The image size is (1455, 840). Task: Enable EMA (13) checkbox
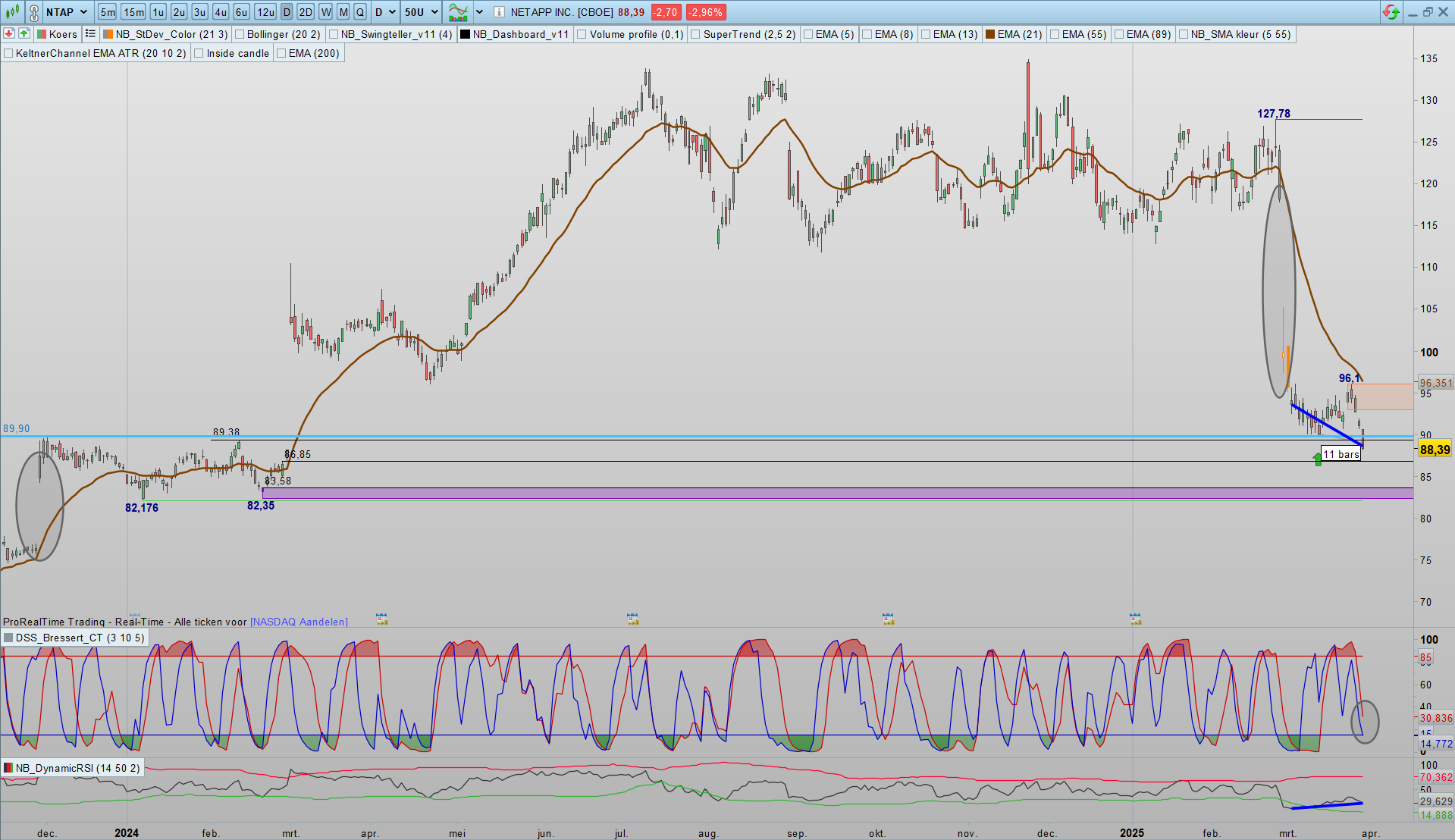click(926, 34)
